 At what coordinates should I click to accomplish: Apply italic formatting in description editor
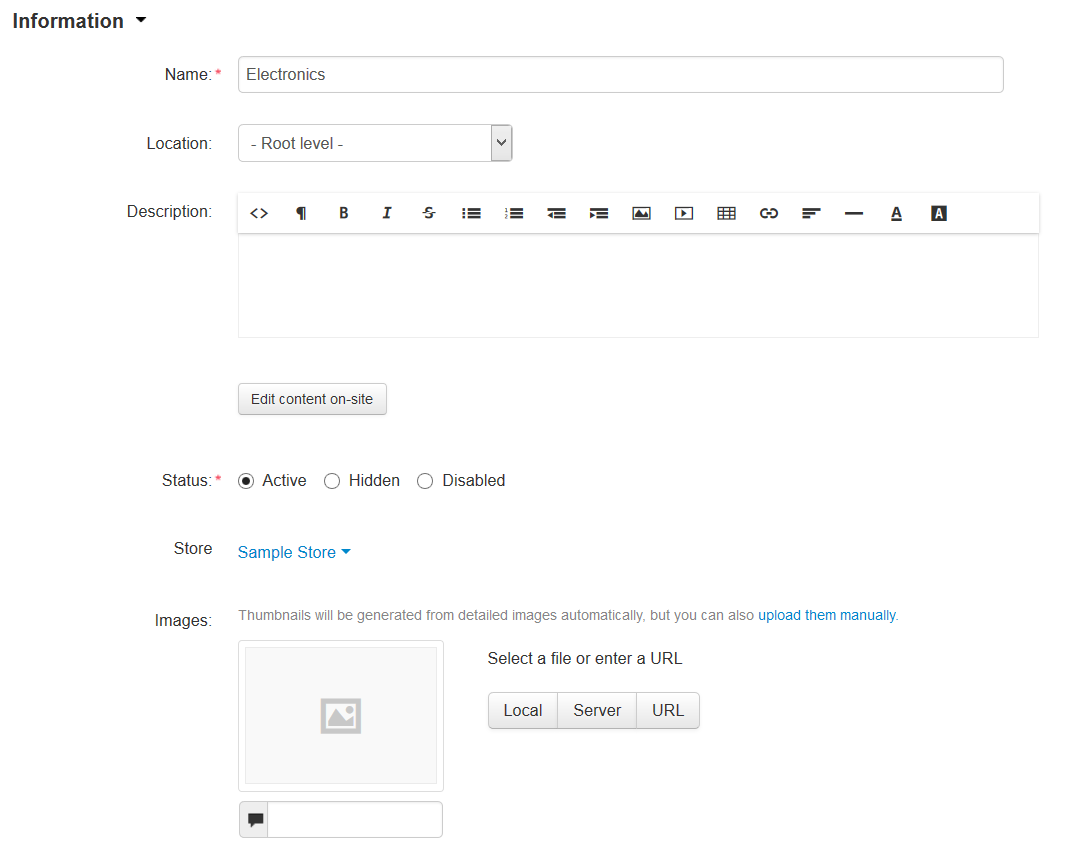[x=386, y=213]
